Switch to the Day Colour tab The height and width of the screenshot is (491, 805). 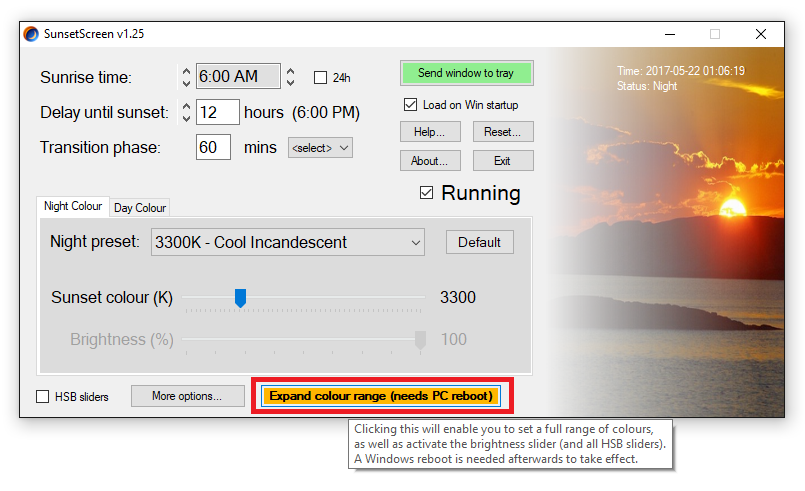(140, 207)
